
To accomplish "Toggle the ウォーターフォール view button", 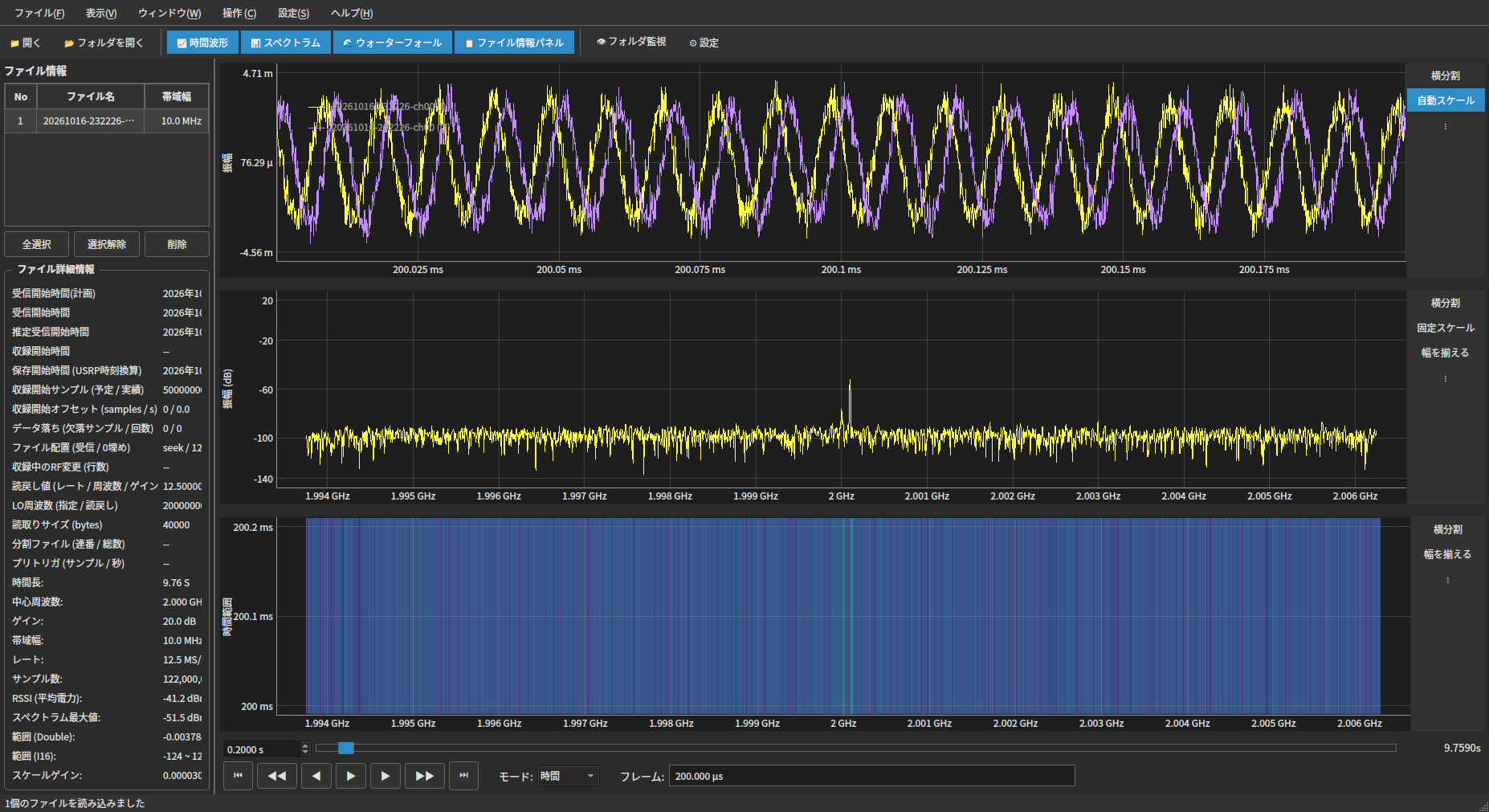I will pyautogui.click(x=392, y=43).
